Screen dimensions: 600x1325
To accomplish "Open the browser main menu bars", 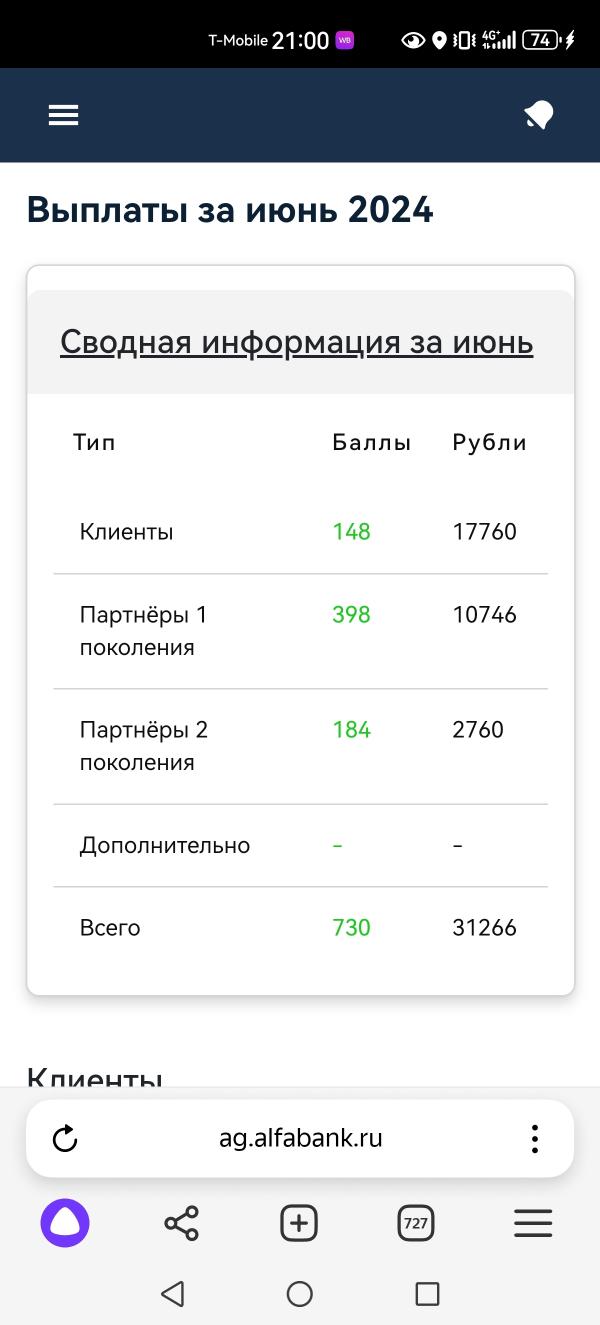I will pos(533,1223).
